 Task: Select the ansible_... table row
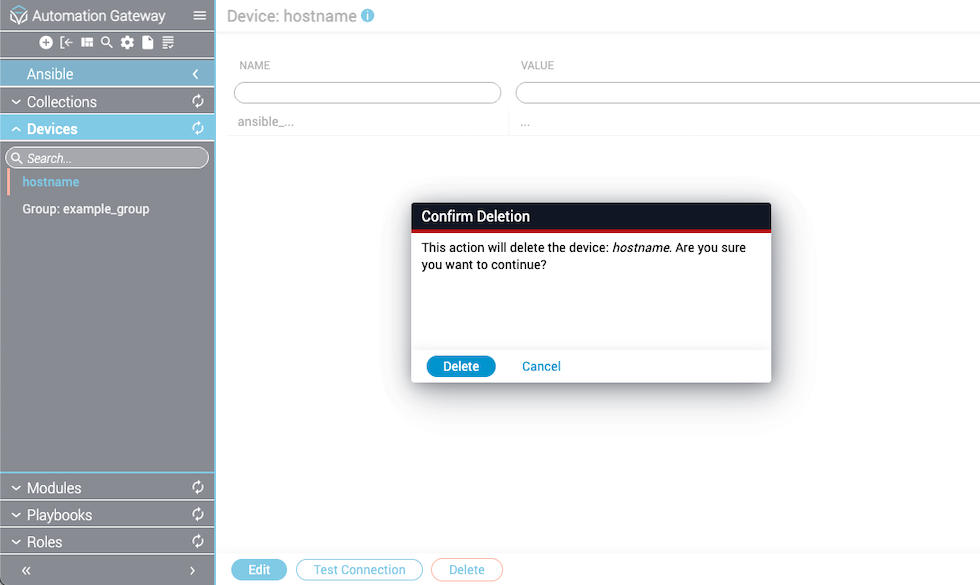pyautogui.click(x=603, y=122)
